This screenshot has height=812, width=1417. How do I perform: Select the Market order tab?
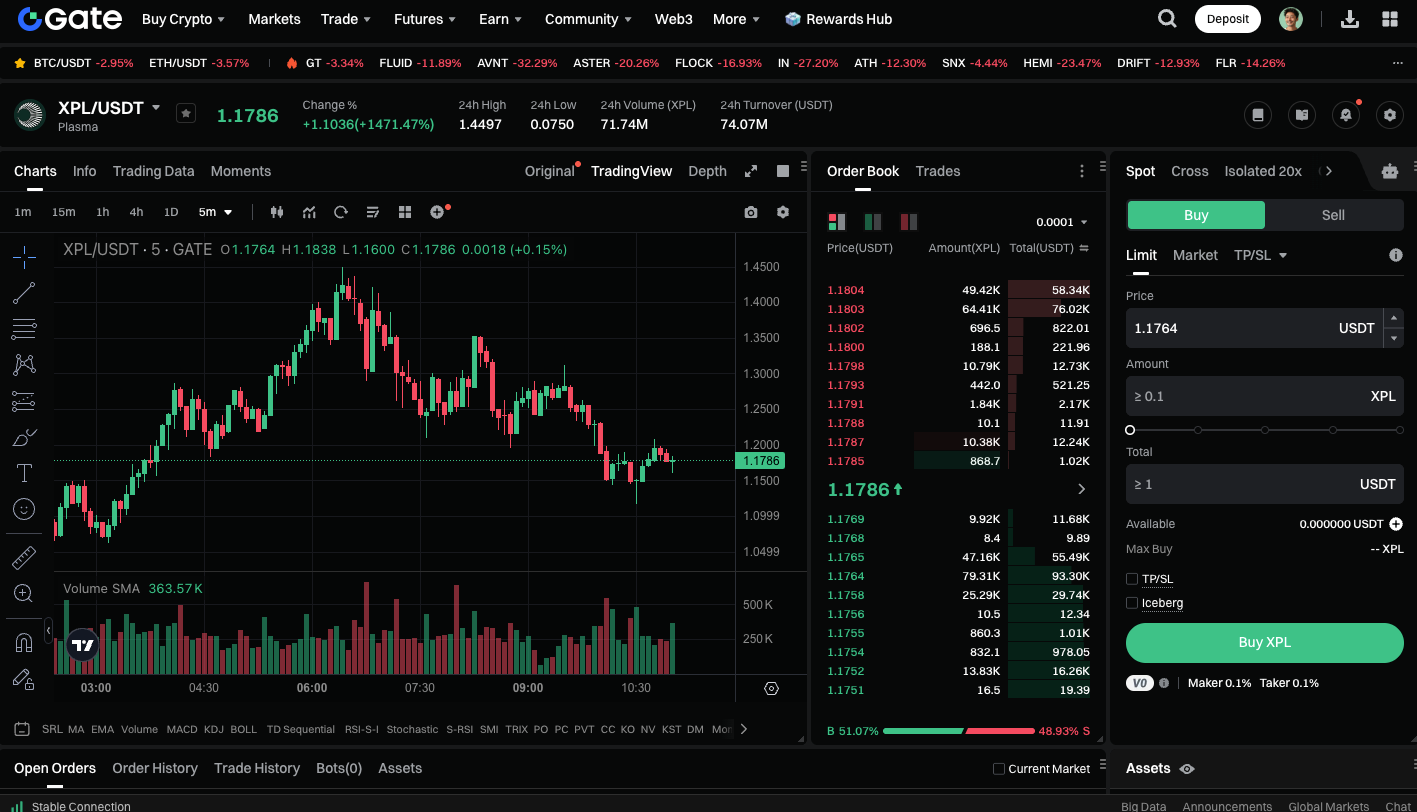pyautogui.click(x=1195, y=255)
